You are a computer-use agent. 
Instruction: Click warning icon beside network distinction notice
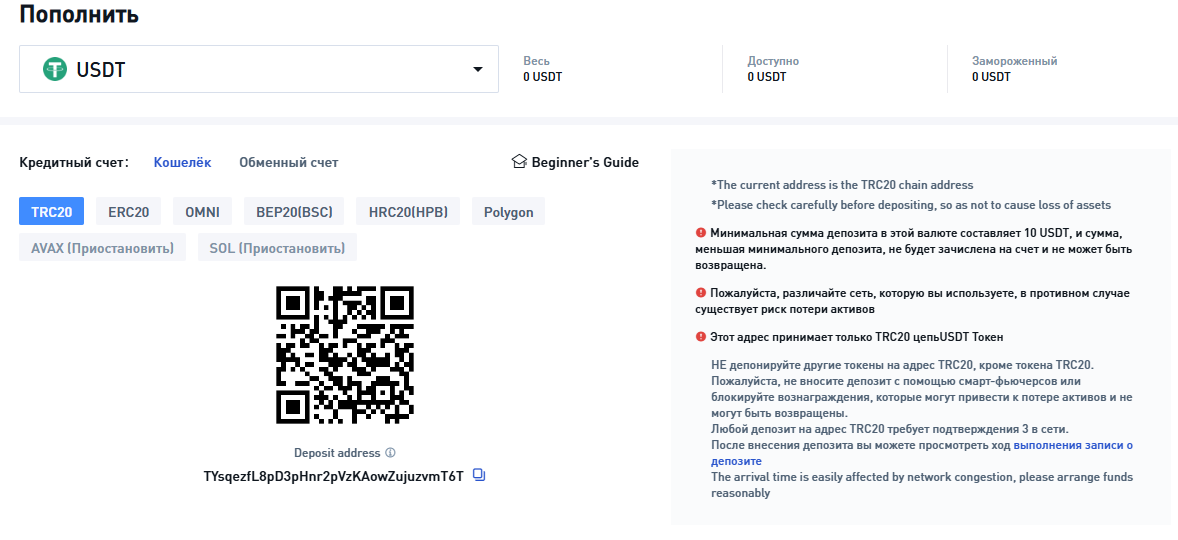(x=701, y=293)
